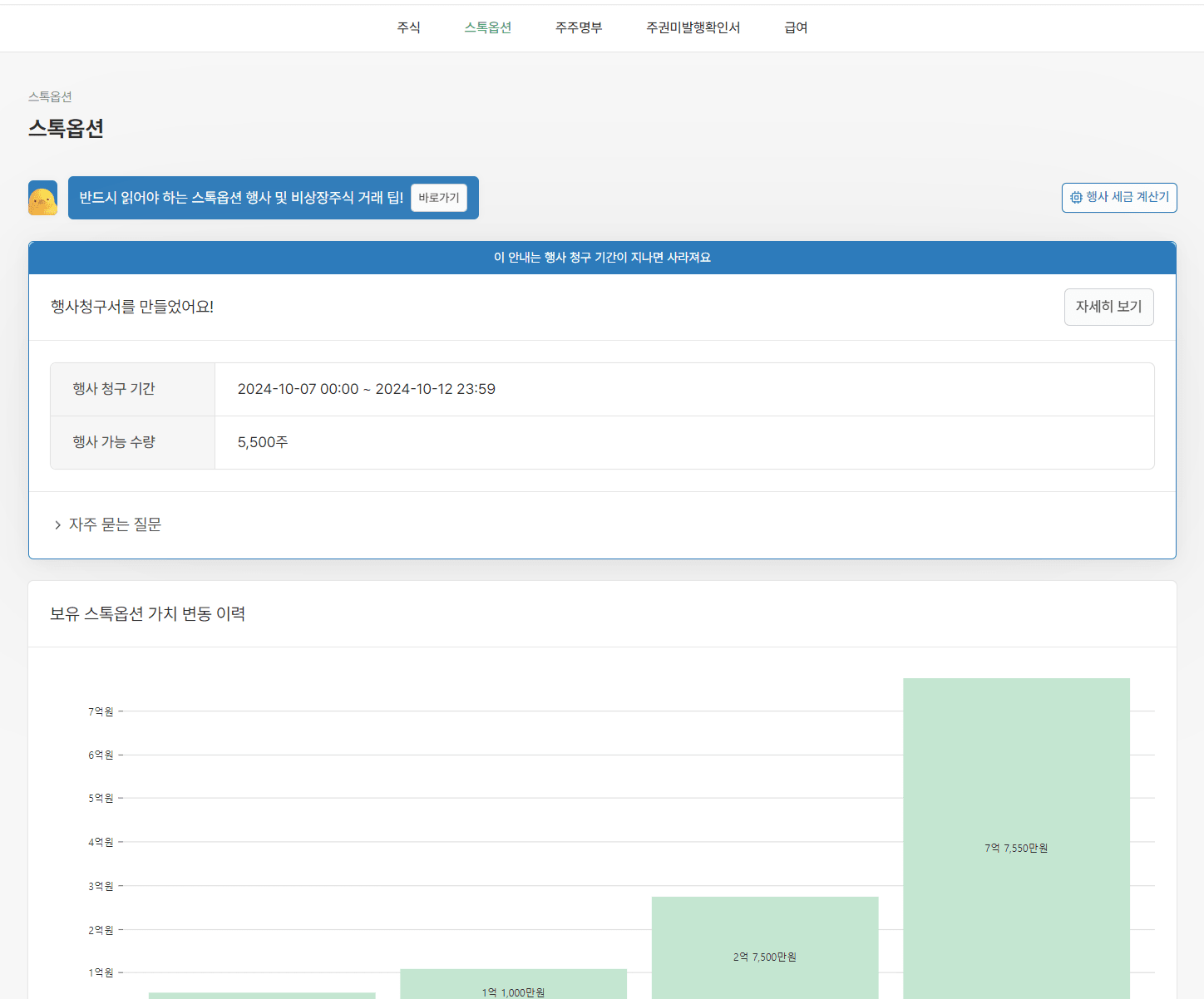Expand the 자주 묻는 질문 chevron
1204x999 pixels.
click(57, 524)
